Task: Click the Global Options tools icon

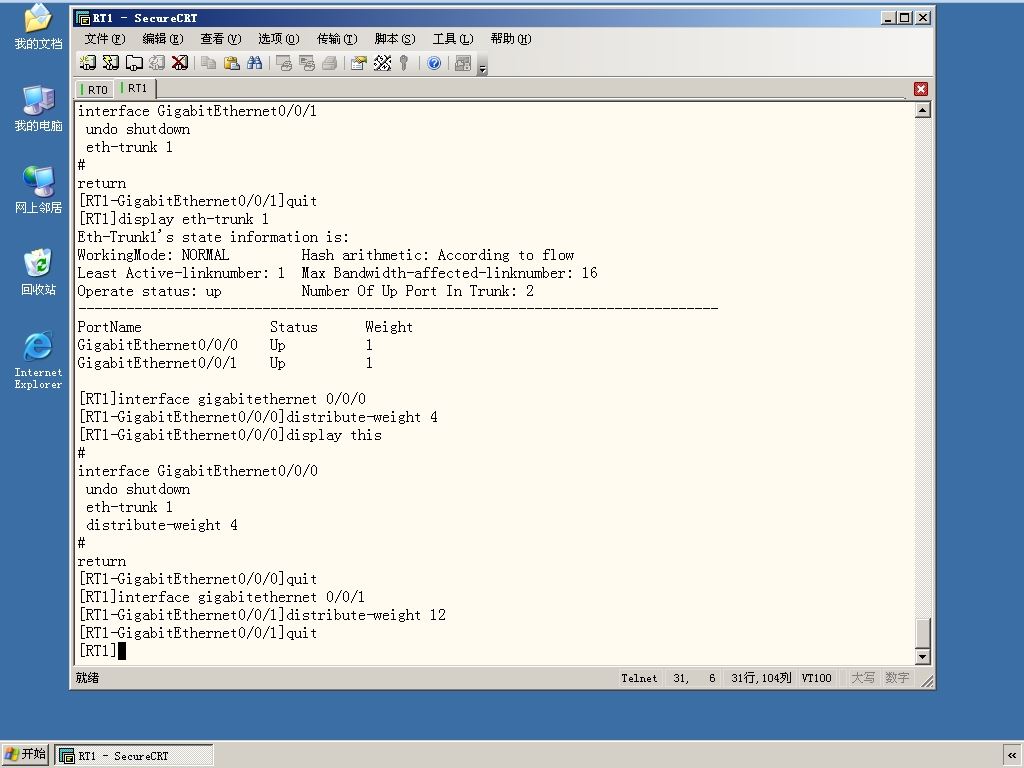Action: (x=382, y=63)
